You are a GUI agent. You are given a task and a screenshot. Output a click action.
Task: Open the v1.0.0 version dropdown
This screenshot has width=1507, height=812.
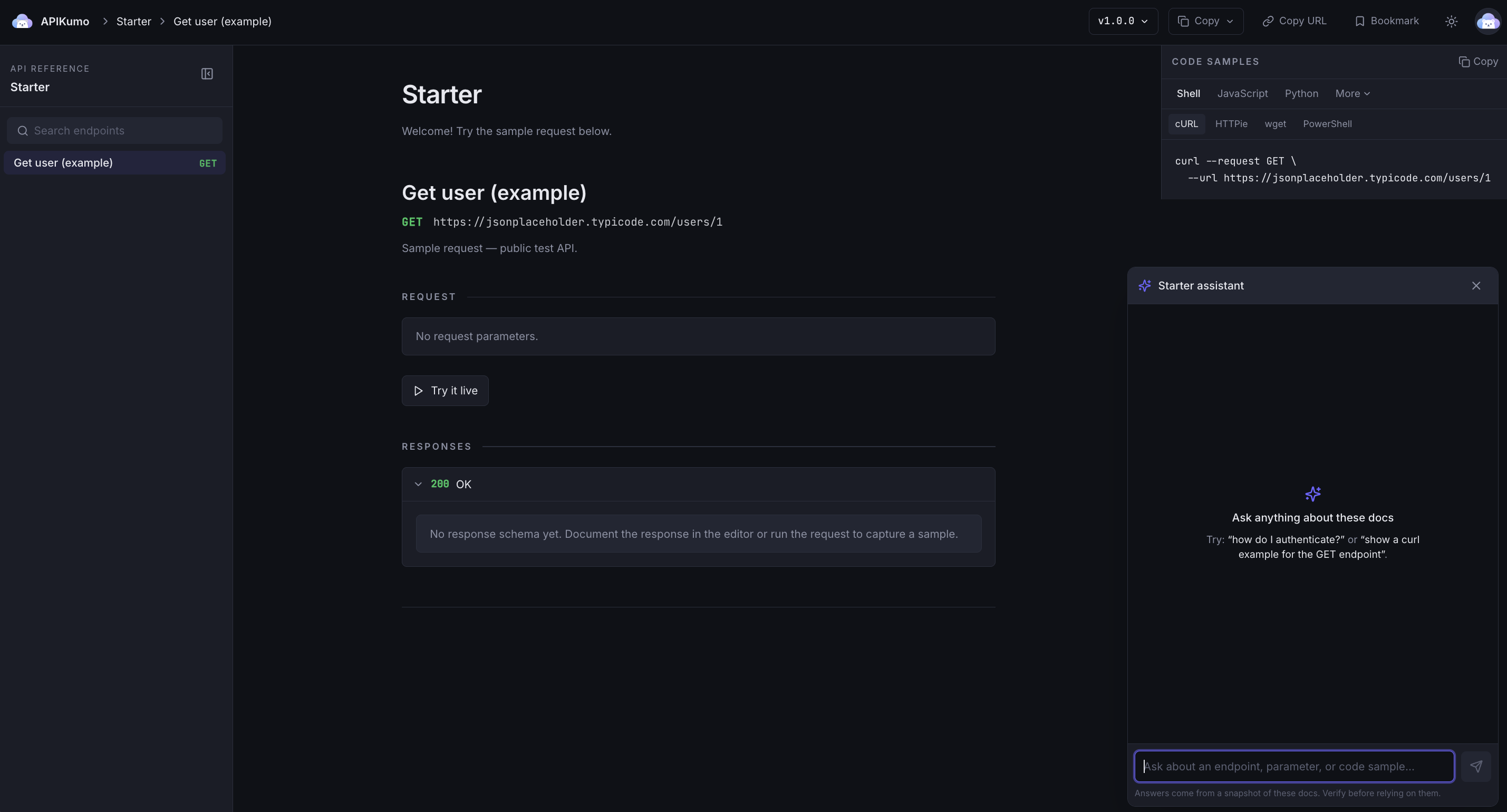point(1123,21)
